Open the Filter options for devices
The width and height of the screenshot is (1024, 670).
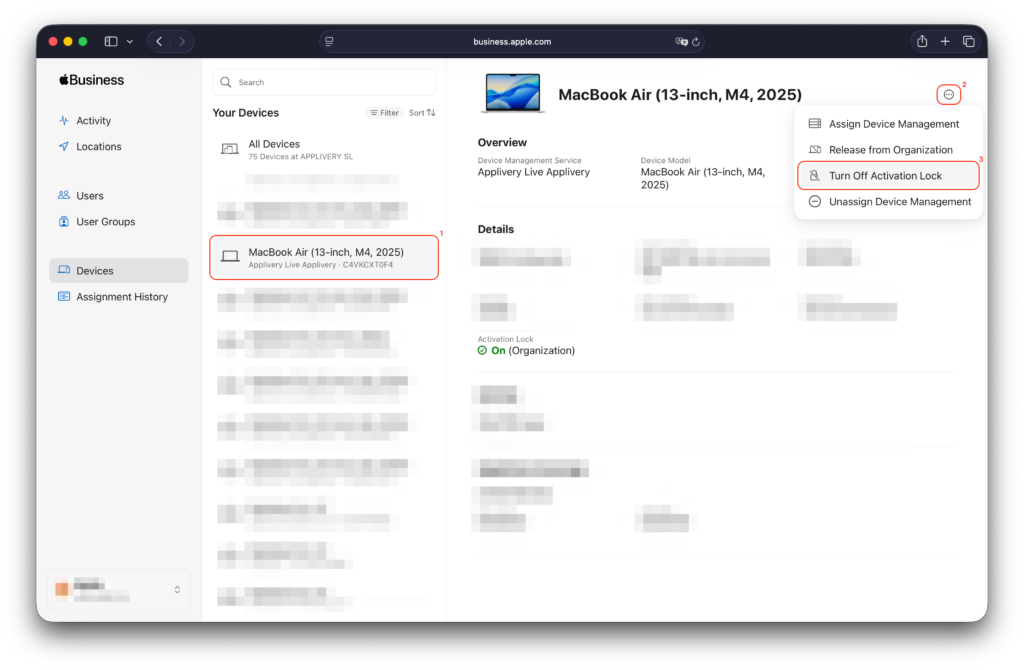click(x=384, y=113)
